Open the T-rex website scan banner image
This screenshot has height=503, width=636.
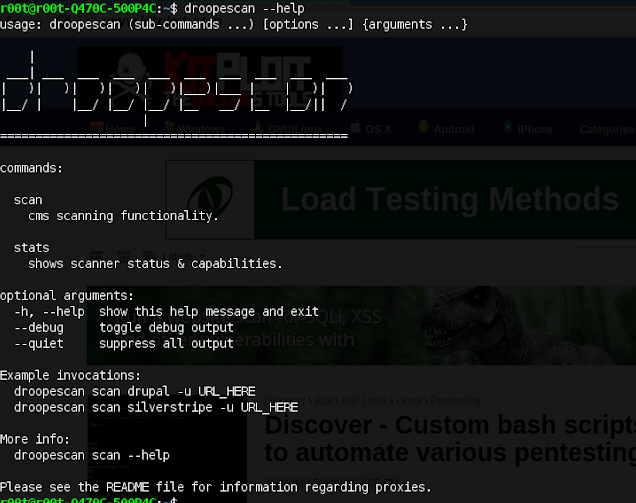click(x=361, y=325)
